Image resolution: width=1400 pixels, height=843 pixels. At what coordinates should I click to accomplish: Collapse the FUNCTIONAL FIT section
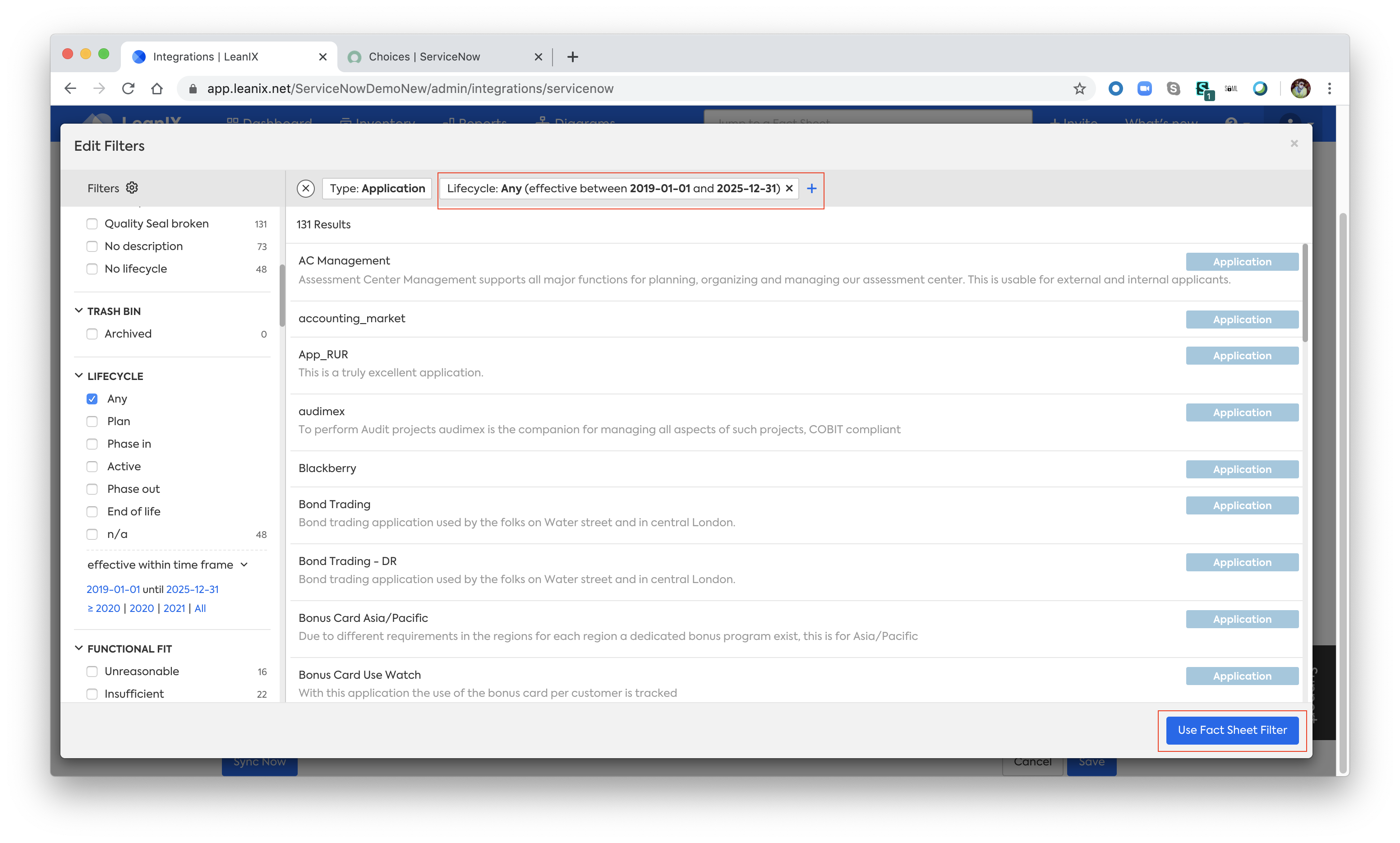click(x=79, y=648)
